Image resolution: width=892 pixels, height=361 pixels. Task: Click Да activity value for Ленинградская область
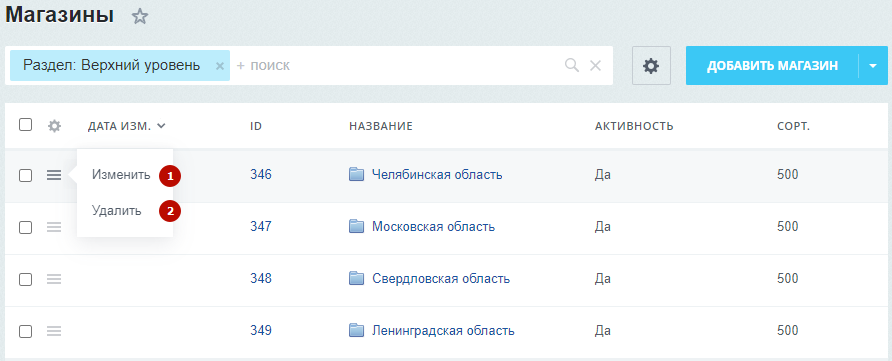[x=603, y=330]
